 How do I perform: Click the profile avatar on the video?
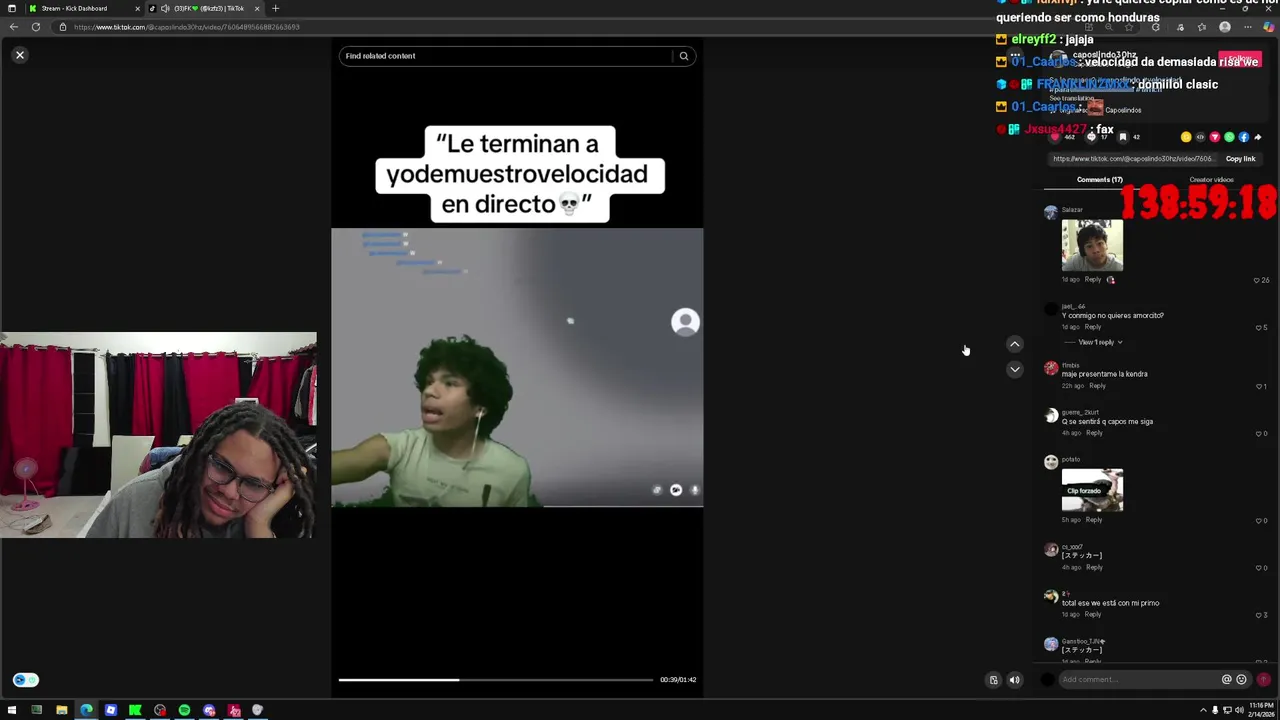685,322
